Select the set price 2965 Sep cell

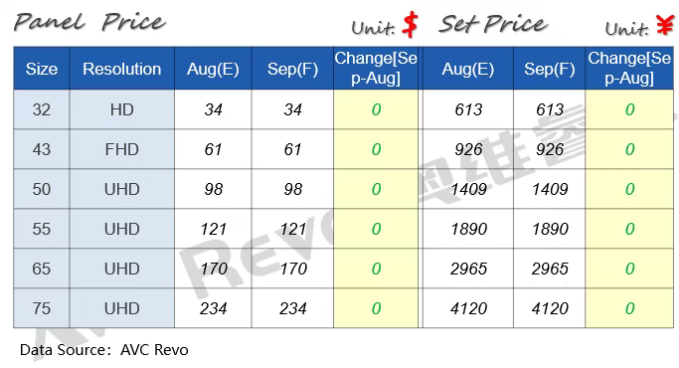click(x=550, y=268)
